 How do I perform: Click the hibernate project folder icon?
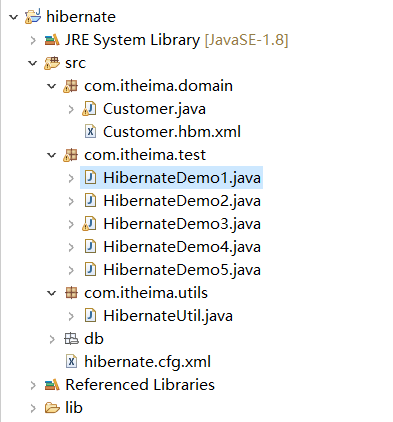coord(33,17)
